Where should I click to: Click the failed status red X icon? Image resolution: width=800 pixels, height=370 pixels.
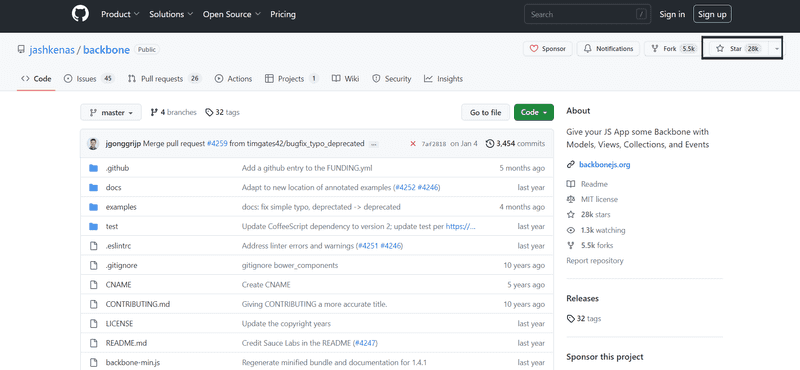click(413, 144)
